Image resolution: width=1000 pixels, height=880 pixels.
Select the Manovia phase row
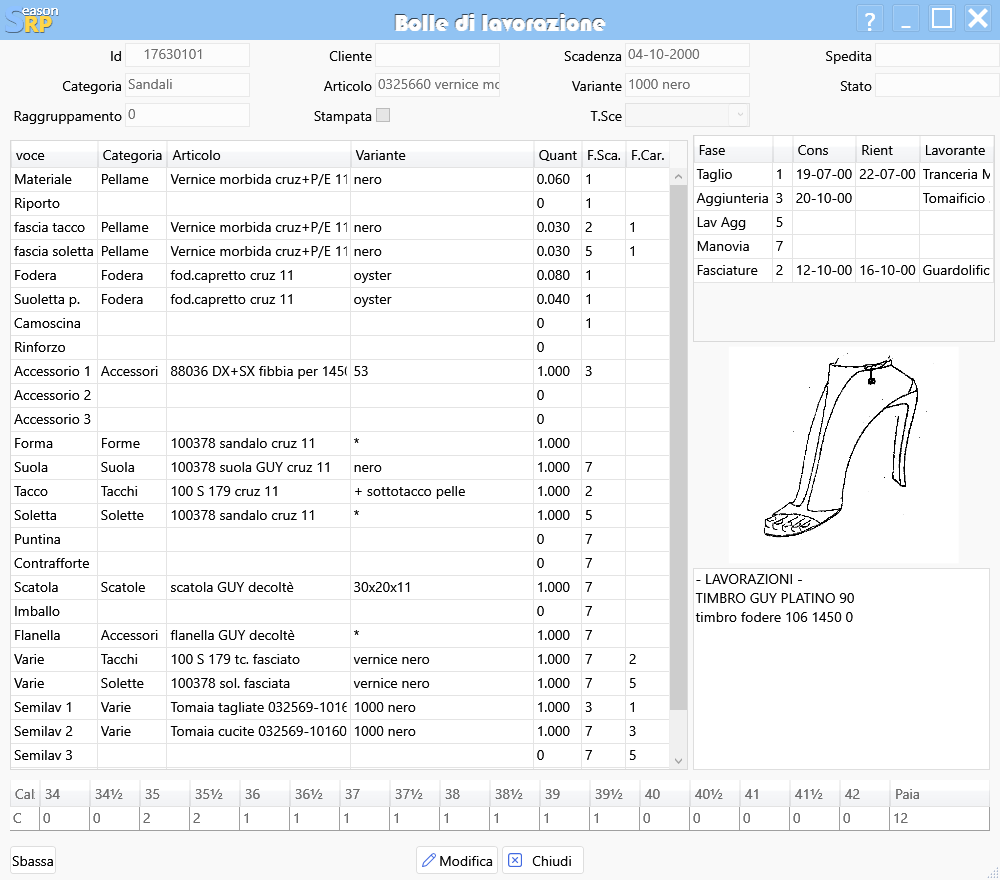click(x=844, y=246)
